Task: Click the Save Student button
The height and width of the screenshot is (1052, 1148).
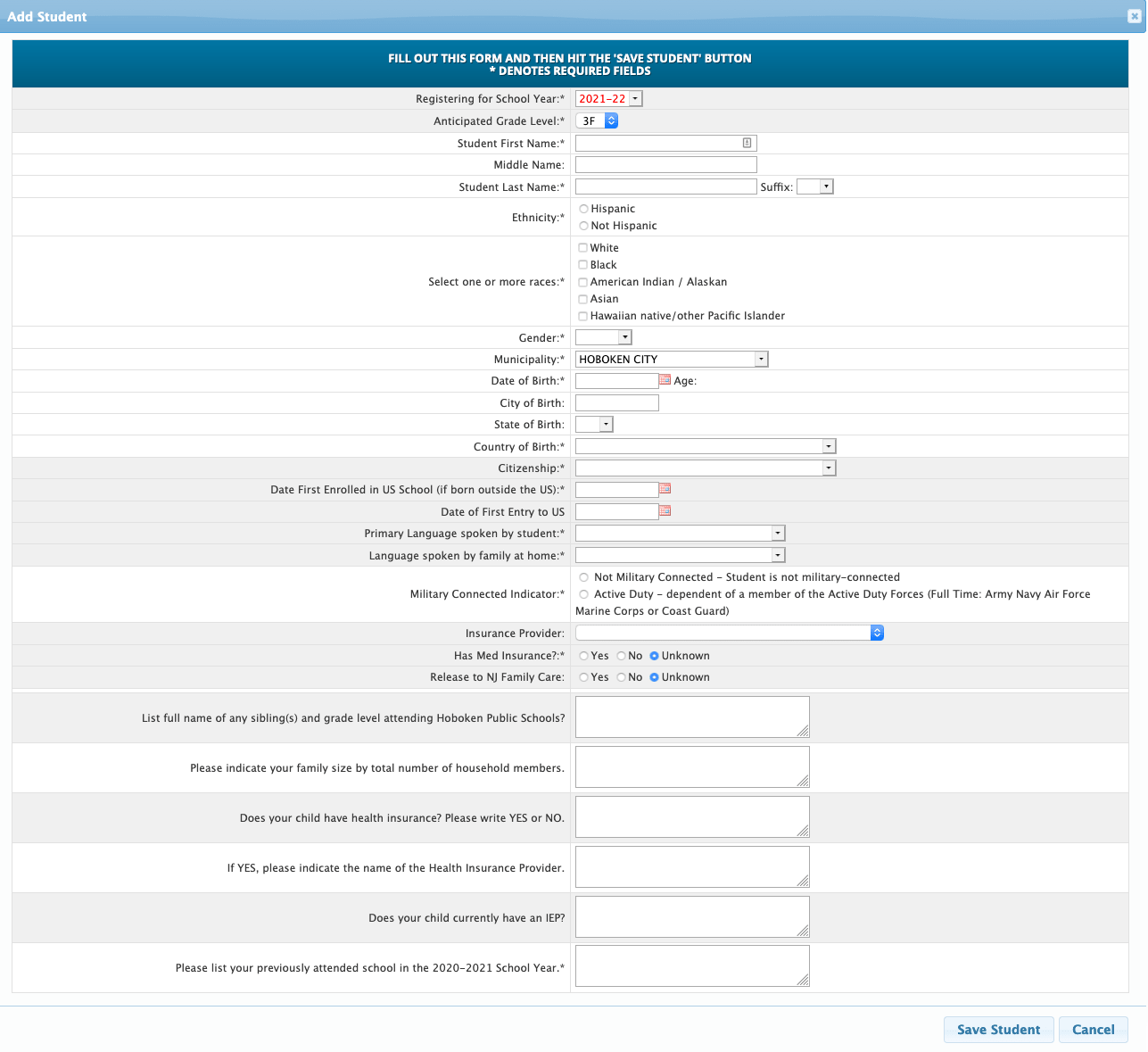Action: coord(998,1030)
